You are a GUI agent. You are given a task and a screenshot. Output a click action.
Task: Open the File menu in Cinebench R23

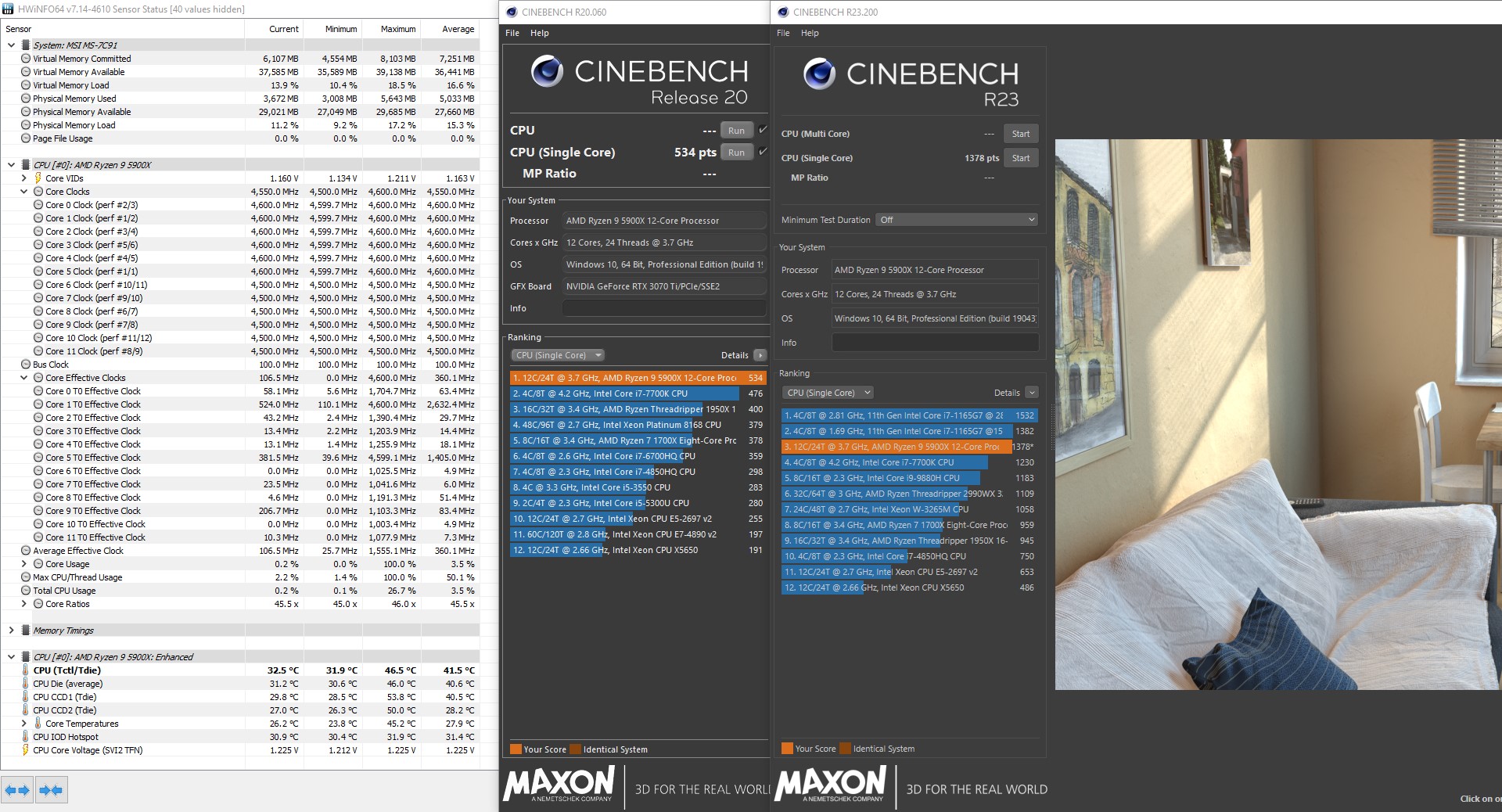(x=784, y=33)
